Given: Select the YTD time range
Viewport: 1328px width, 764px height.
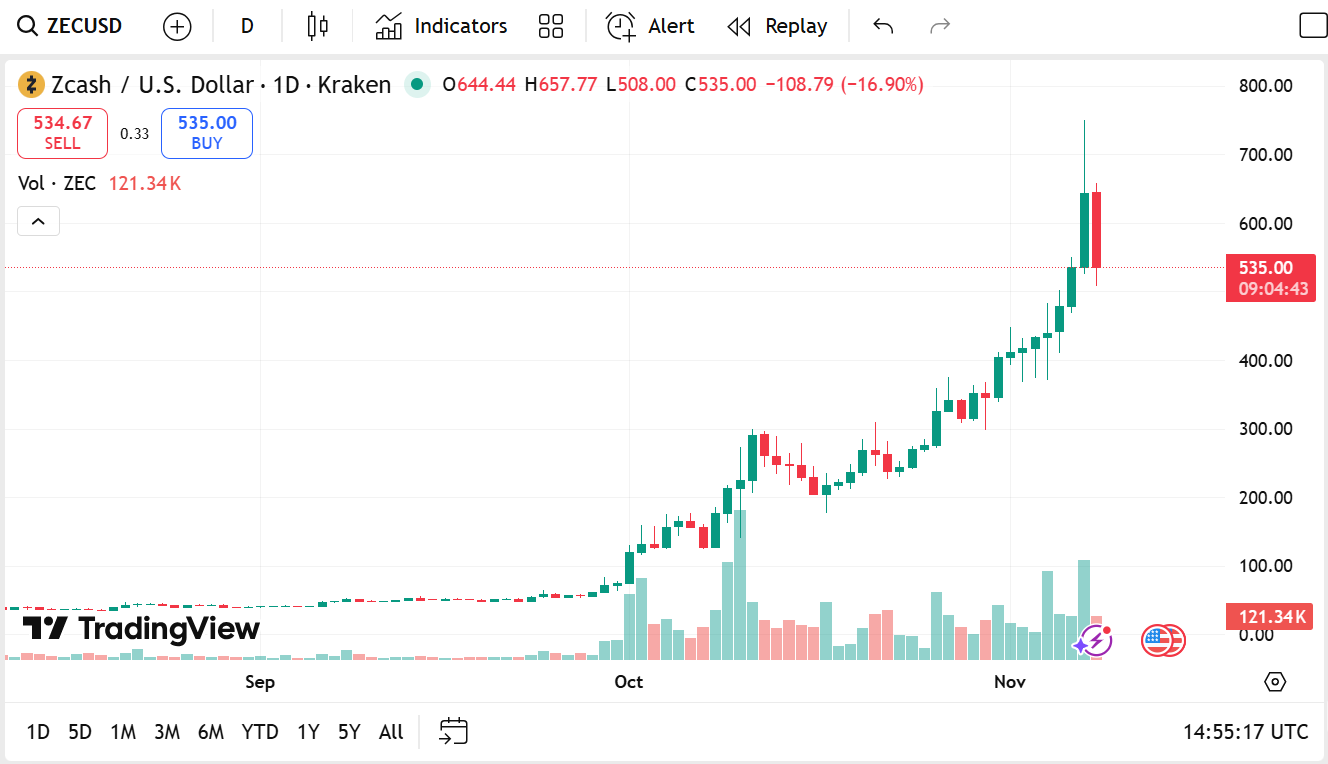Looking at the screenshot, I should [260, 732].
